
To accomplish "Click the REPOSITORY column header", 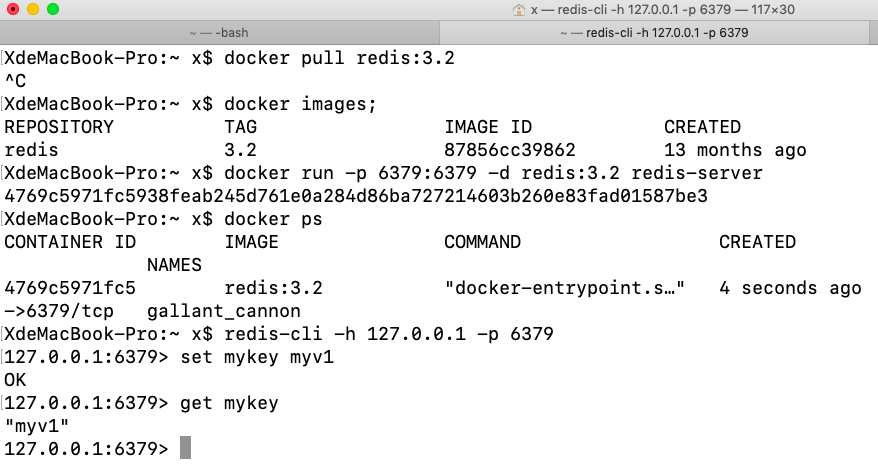I will coord(59,127).
